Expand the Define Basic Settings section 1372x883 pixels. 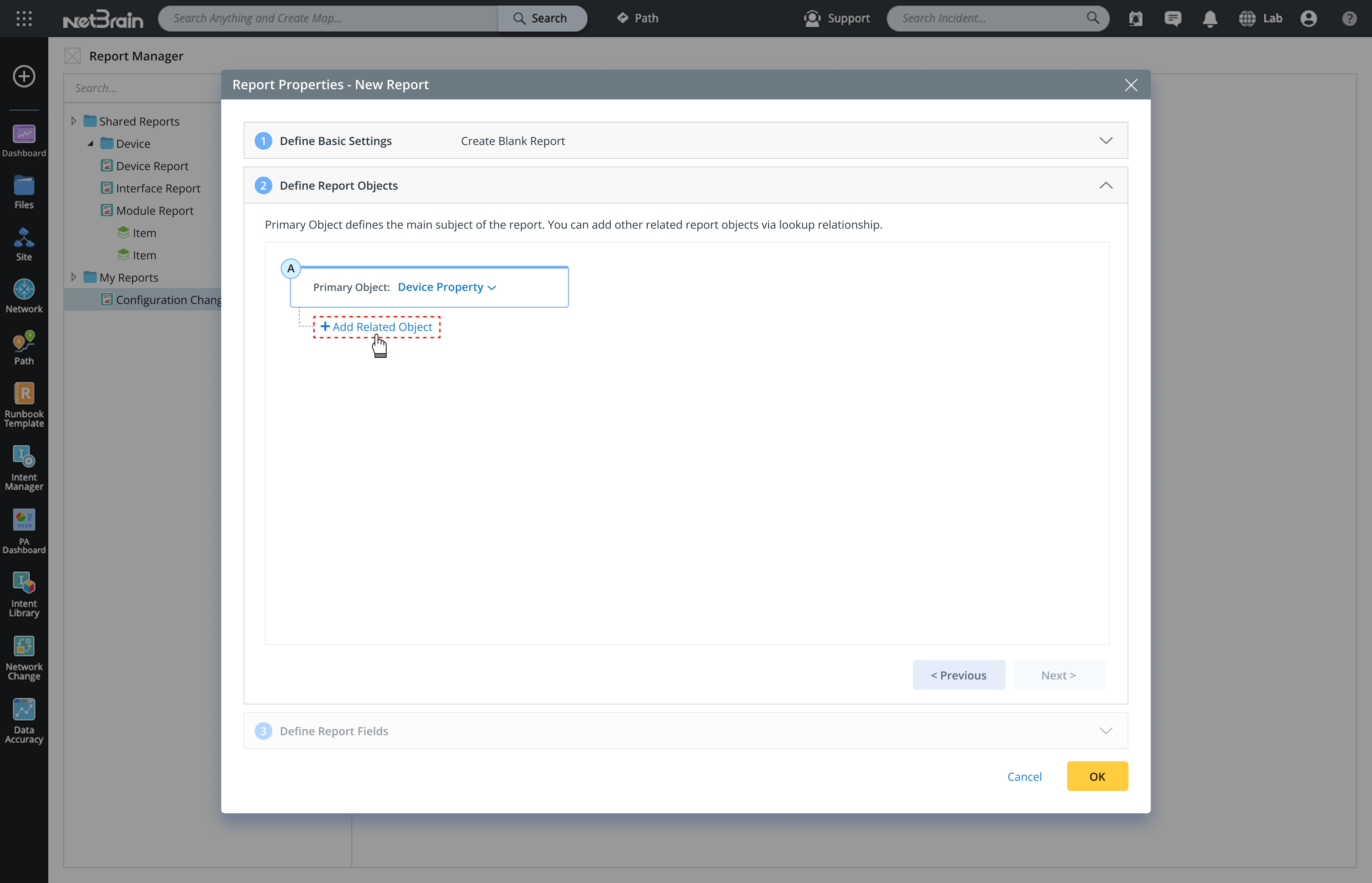click(x=1106, y=140)
